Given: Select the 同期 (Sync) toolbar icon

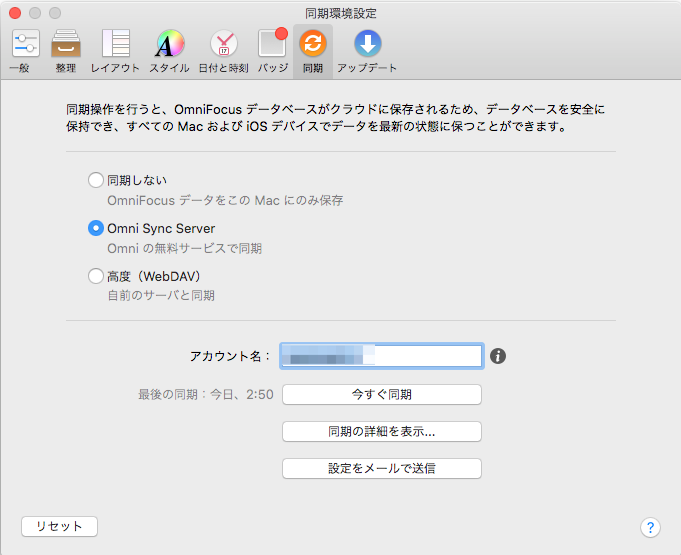Looking at the screenshot, I should point(313,51).
